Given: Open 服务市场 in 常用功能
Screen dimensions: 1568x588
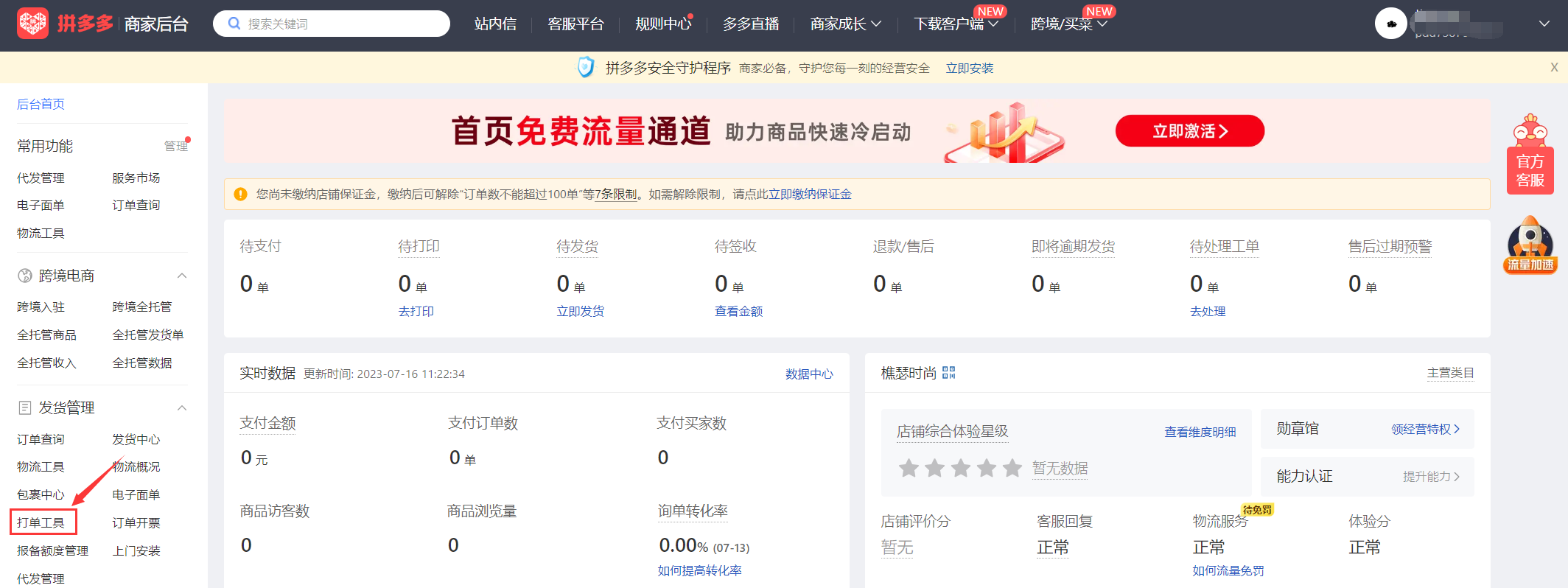Looking at the screenshot, I should (x=136, y=178).
